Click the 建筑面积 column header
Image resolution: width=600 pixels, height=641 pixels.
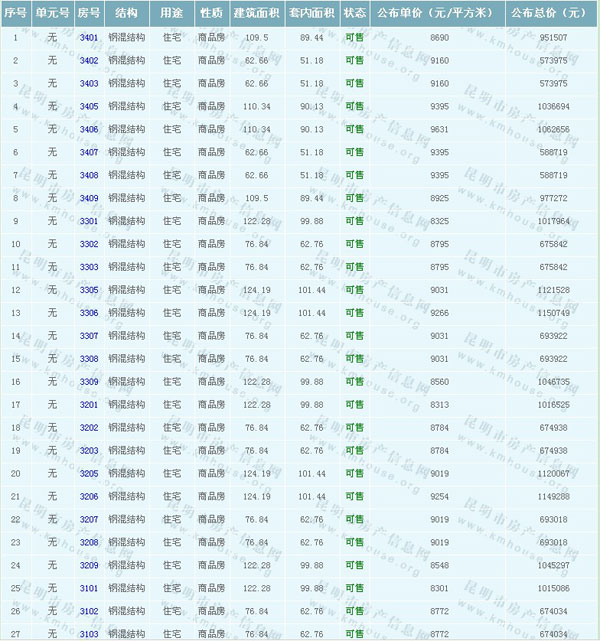tap(251, 14)
